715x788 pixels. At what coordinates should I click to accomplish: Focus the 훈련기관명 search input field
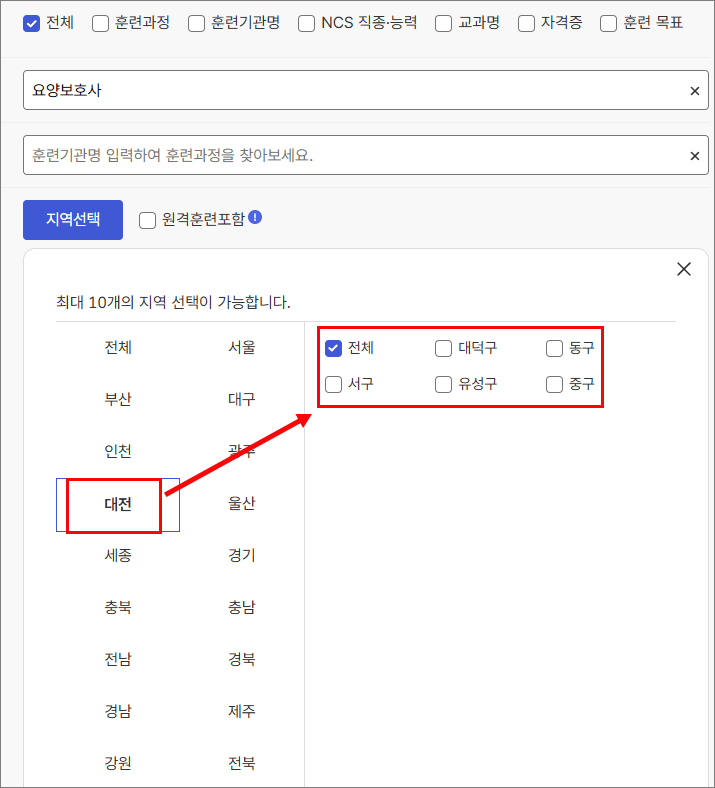pyautogui.click(x=350, y=156)
